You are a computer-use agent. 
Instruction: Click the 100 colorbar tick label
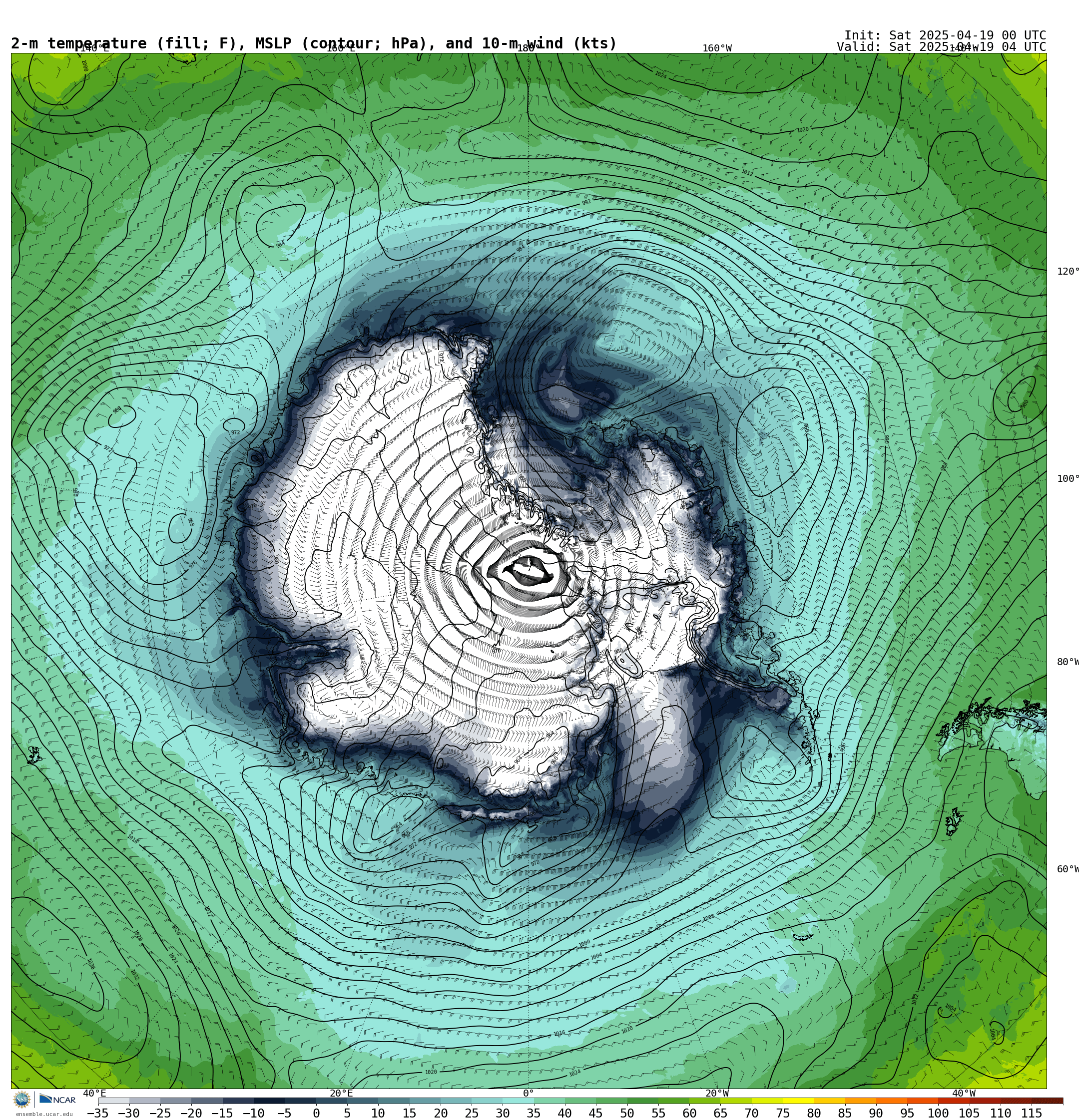[x=938, y=1113]
